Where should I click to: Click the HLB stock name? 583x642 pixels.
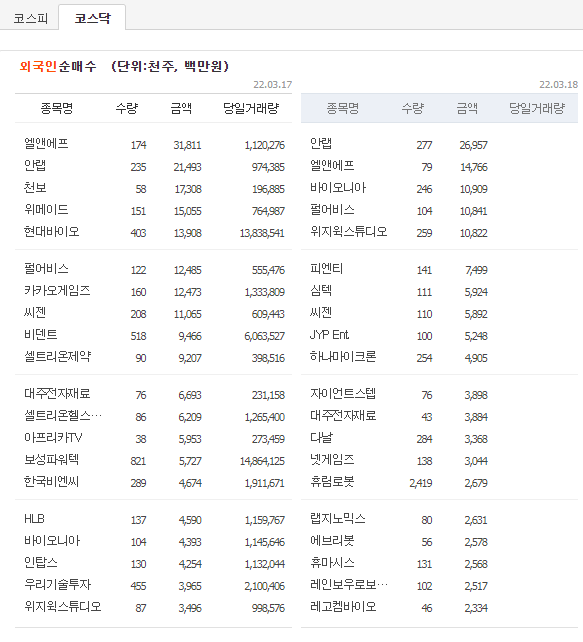[x=34, y=519]
